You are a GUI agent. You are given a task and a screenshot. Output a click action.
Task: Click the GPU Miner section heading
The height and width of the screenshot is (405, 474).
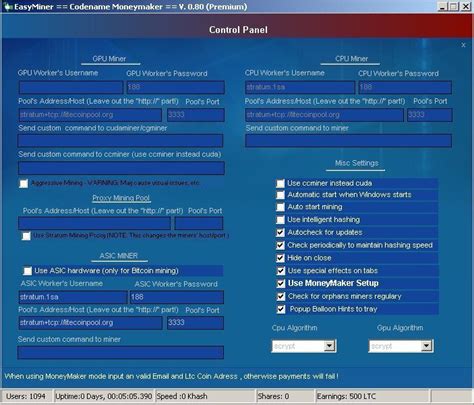coord(109,59)
